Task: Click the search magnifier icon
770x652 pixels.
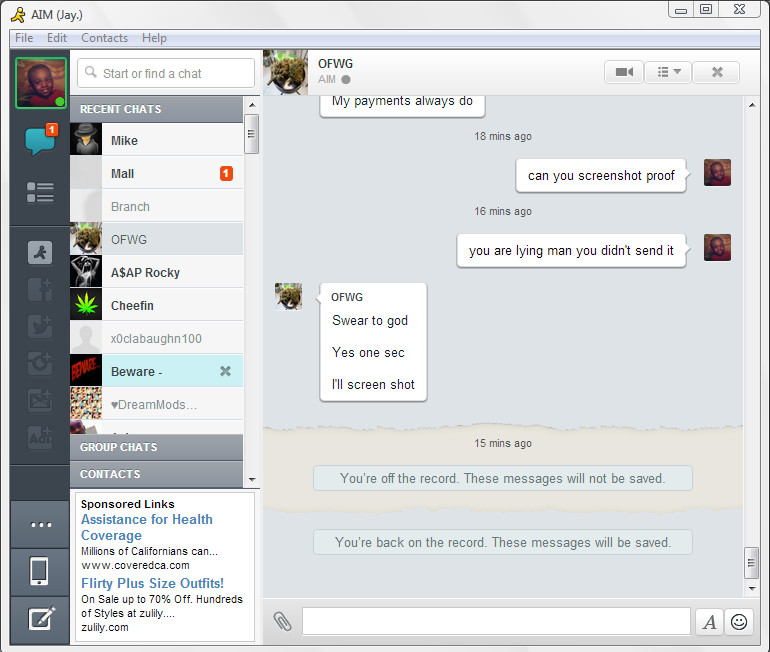Action: (91, 72)
